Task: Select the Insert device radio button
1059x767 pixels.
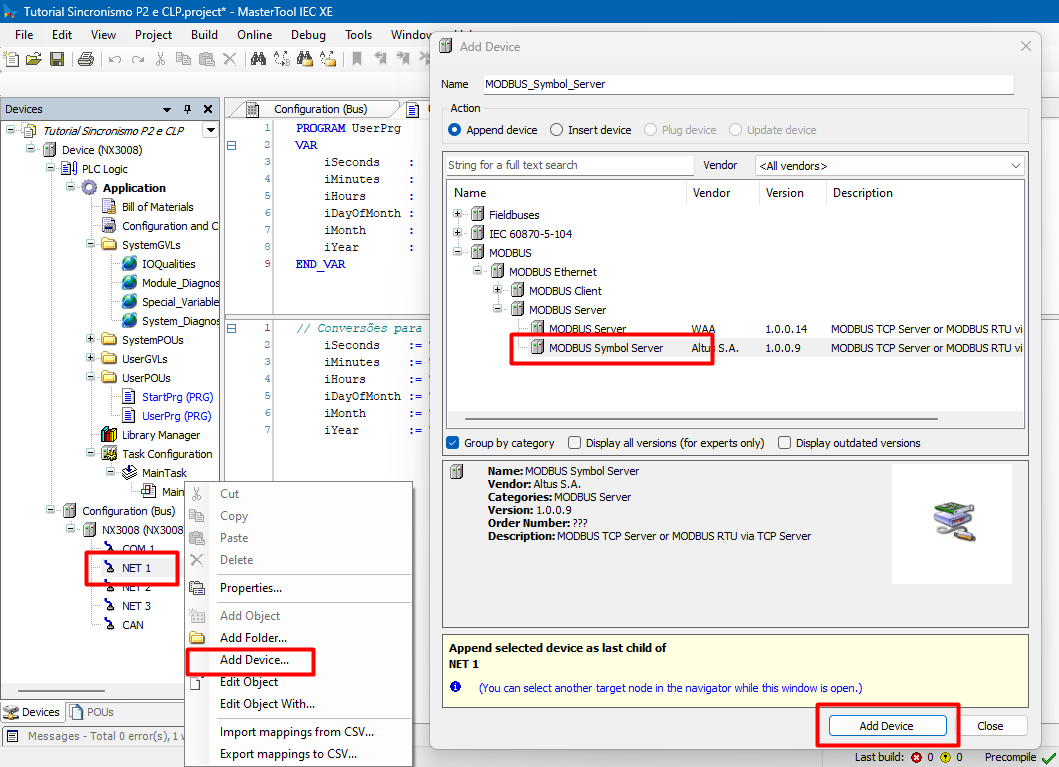Action: tap(557, 130)
